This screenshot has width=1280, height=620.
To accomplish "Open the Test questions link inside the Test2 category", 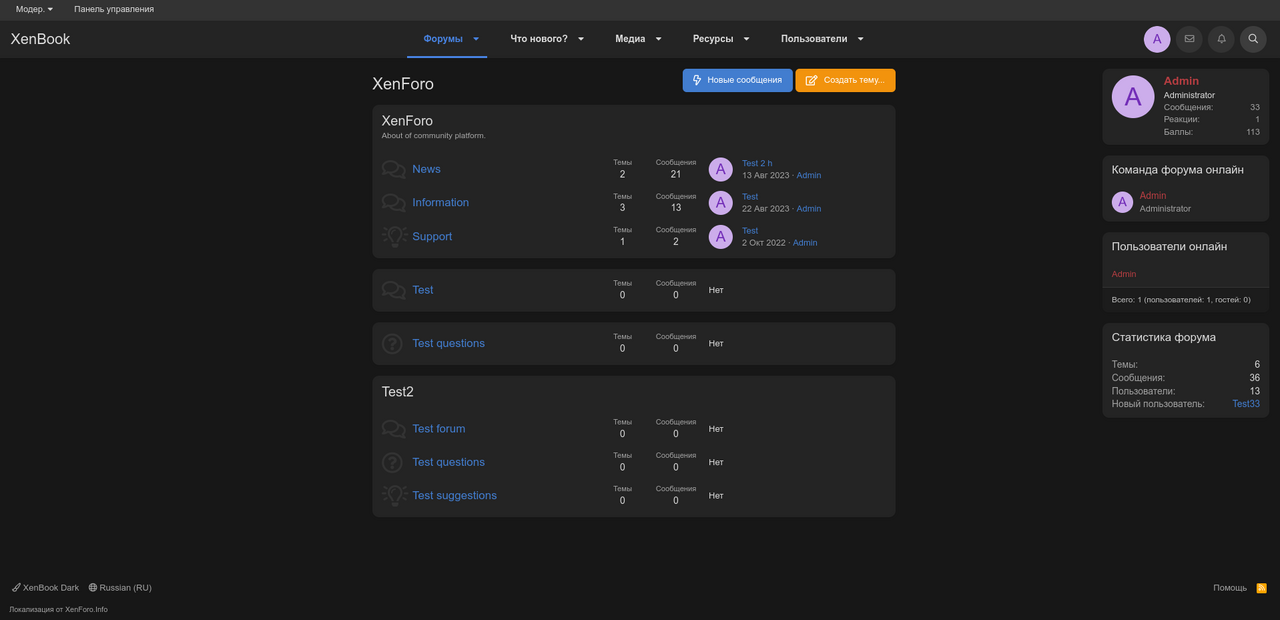I will (448, 462).
